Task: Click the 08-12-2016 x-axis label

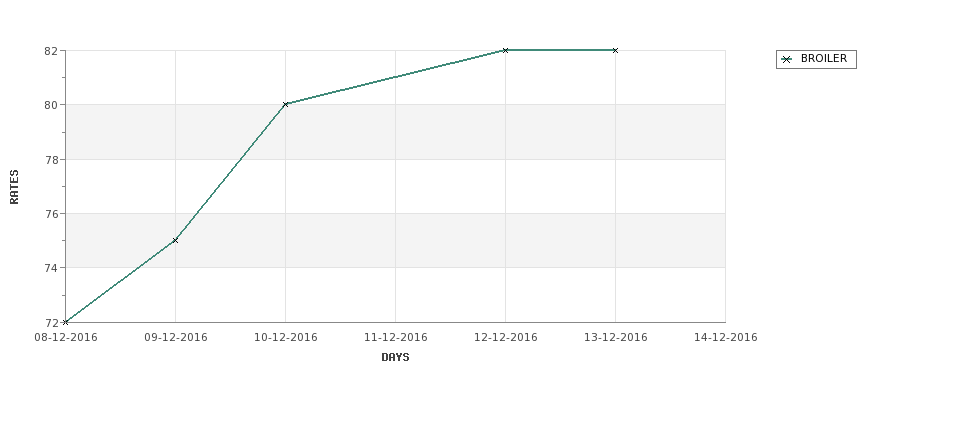Action: coord(66,338)
